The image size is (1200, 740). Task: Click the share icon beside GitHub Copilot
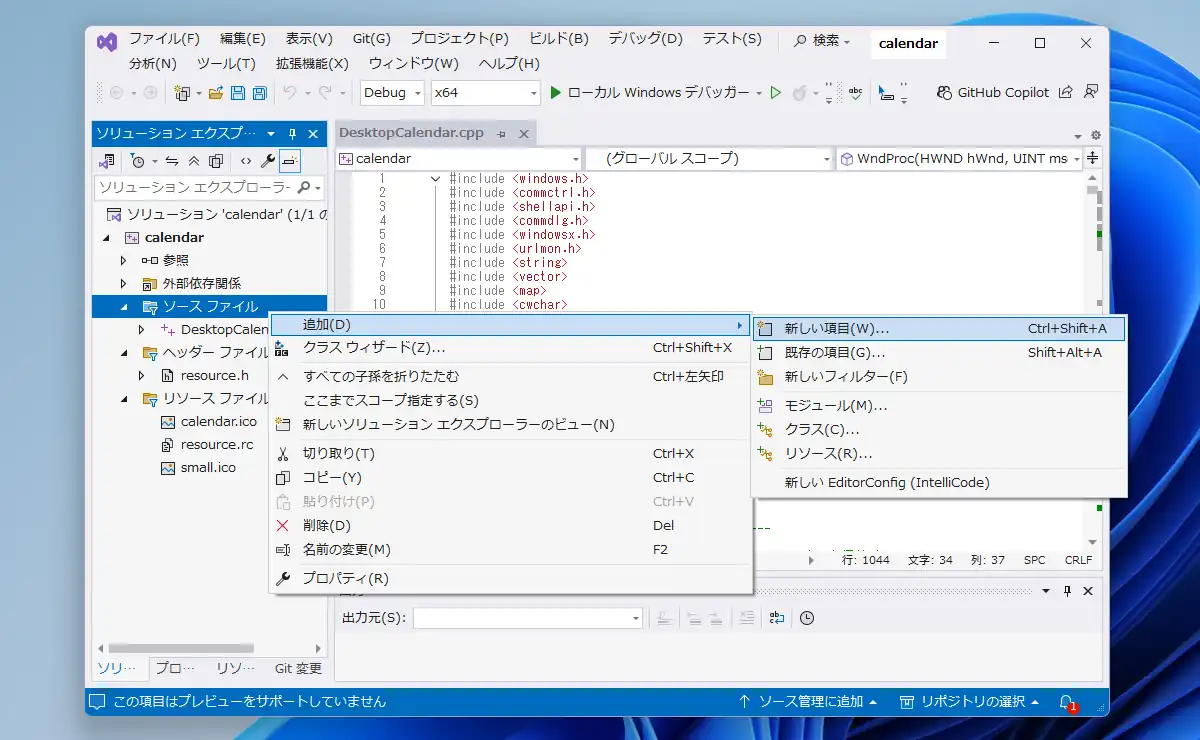tap(1066, 92)
